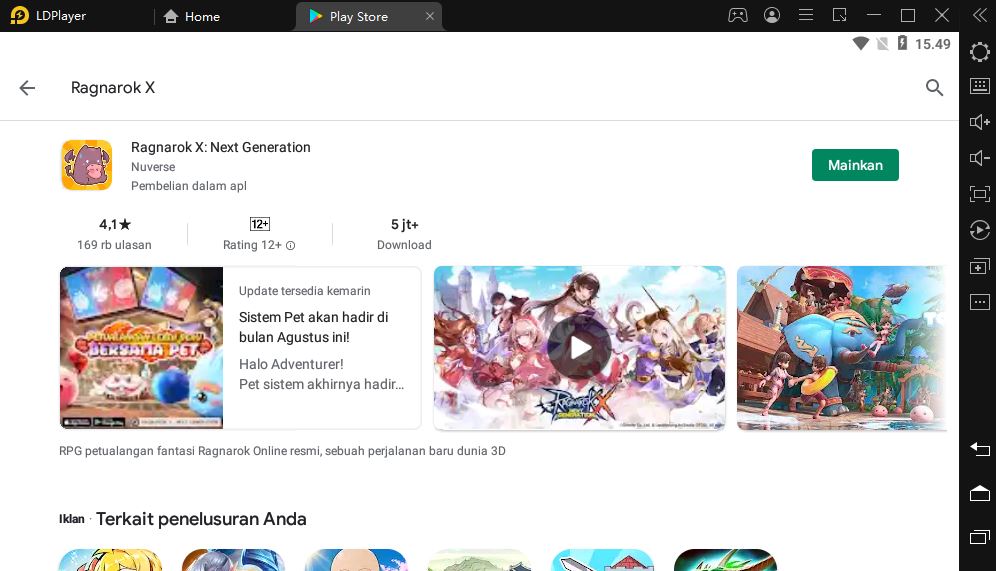Open recent apps from sidebar
The height and width of the screenshot is (571, 996).
coord(979,537)
